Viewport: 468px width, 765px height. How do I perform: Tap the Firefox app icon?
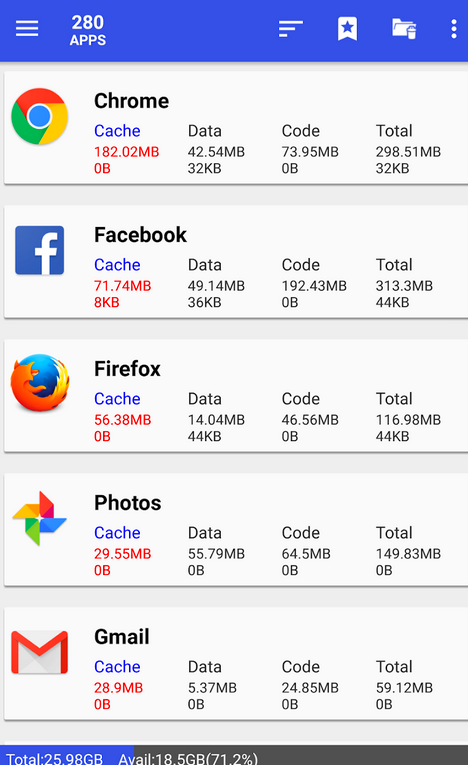[40, 383]
